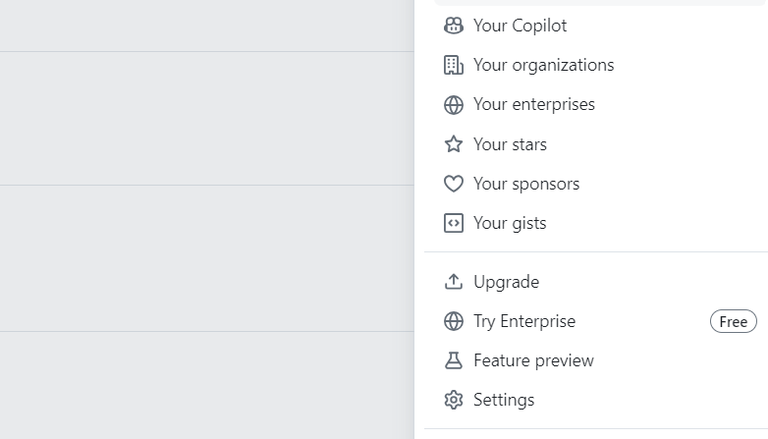Screen dimensions: 768x439
Task: Click the Copilot icon
Action: click(453, 26)
